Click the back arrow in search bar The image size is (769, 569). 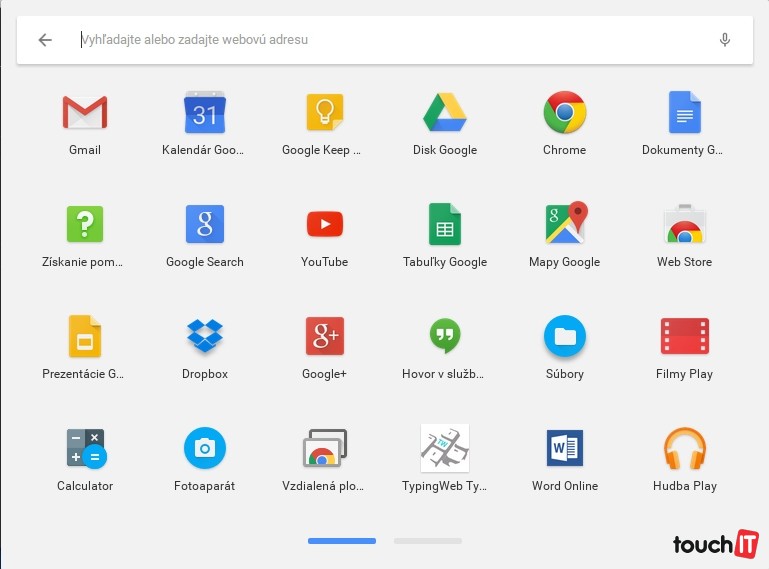tap(45, 40)
